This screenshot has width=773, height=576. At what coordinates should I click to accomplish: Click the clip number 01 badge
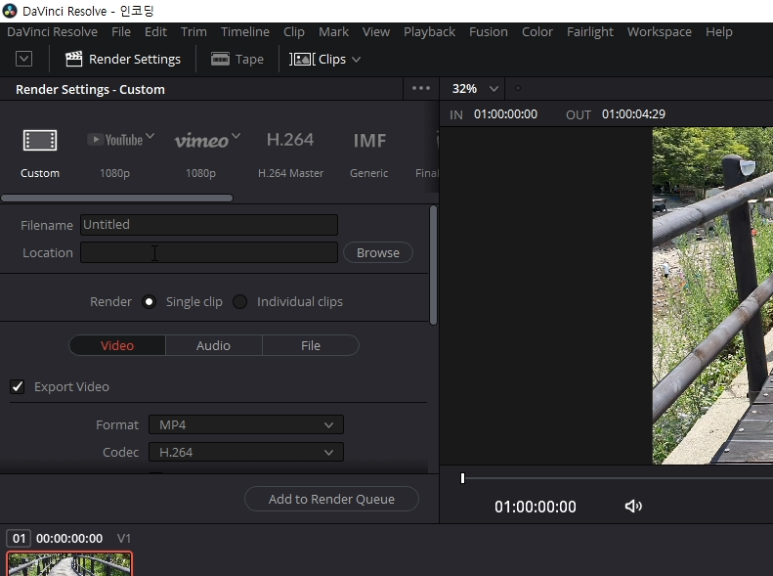[19, 538]
